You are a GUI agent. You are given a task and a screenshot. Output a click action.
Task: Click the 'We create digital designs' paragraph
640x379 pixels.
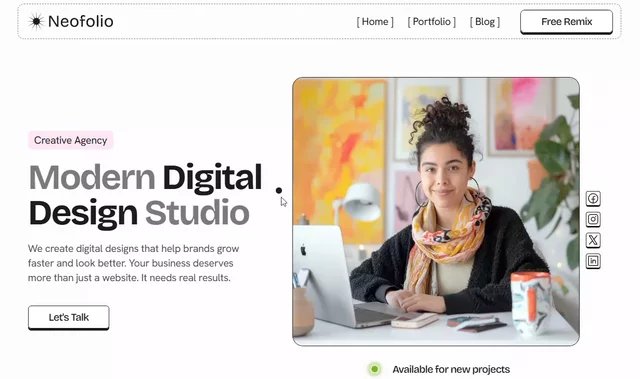[x=133, y=263]
